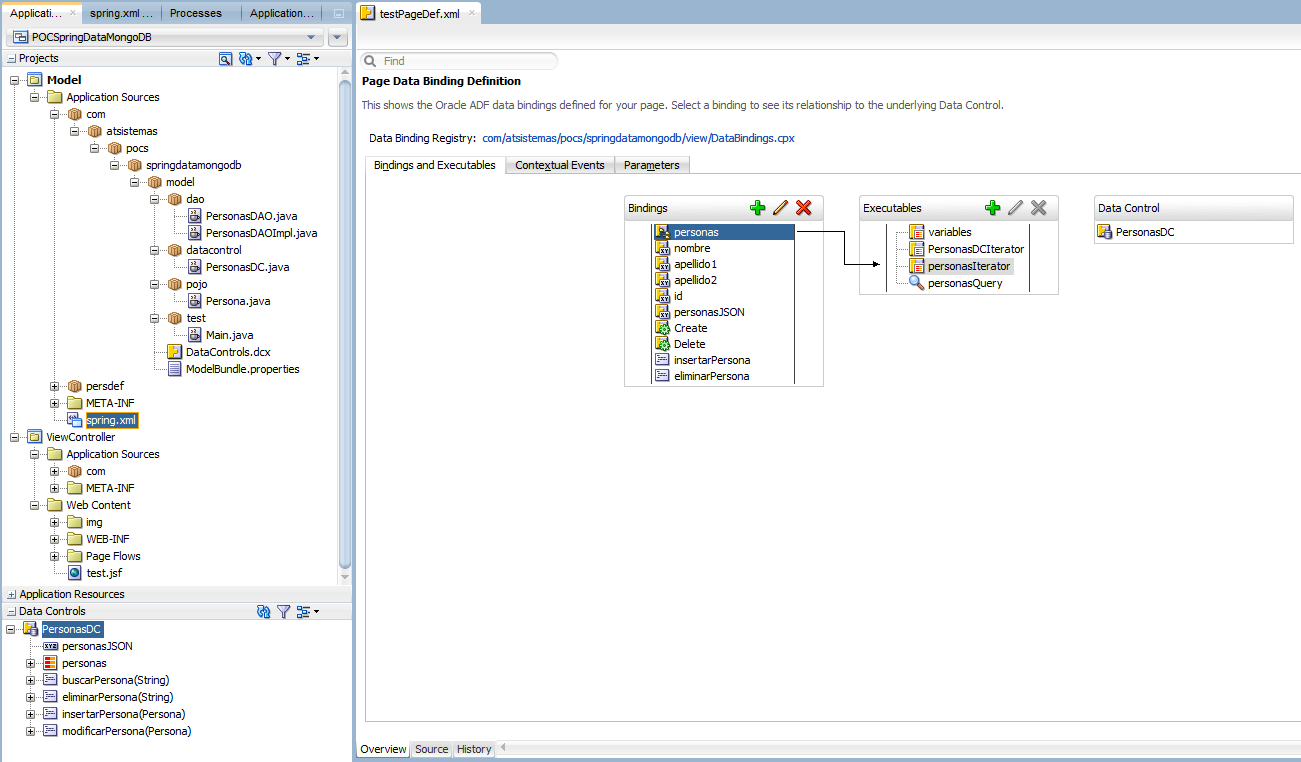Viewport: 1301px width, 762px height.
Task: Select the id attribute binding
Action: click(x=678, y=296)
